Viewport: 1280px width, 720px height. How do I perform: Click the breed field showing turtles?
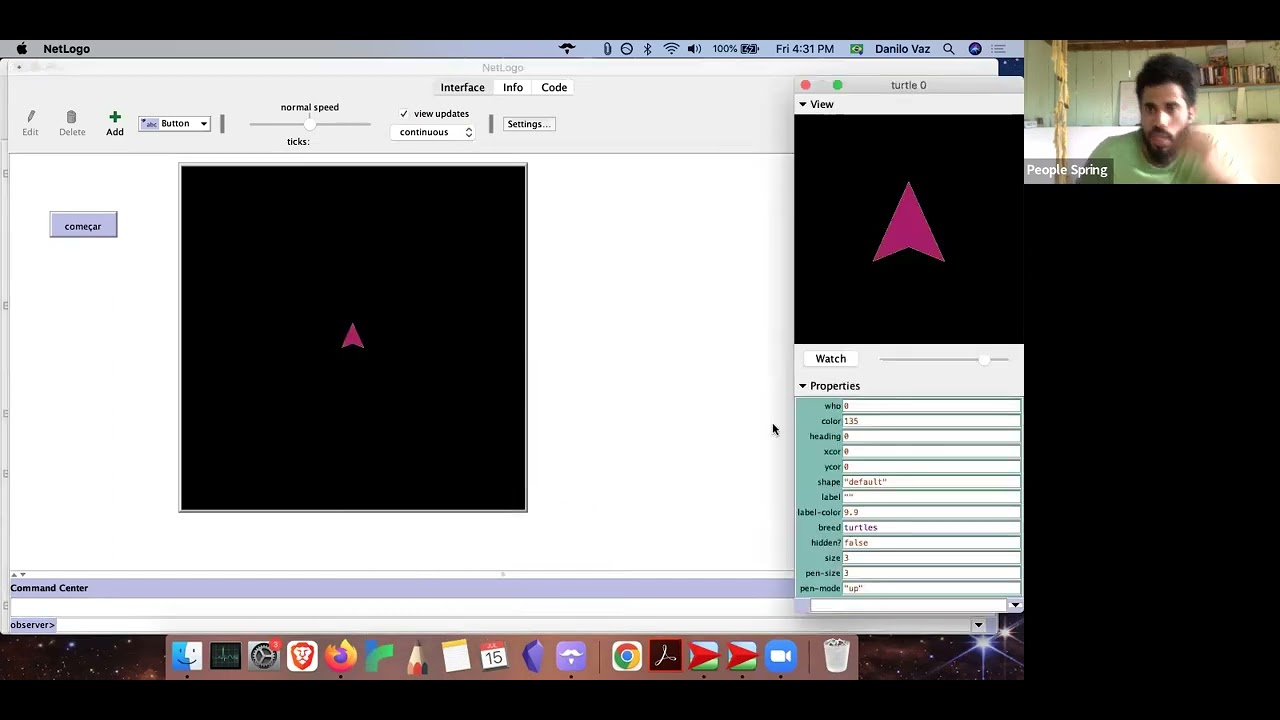coord(931,527)
